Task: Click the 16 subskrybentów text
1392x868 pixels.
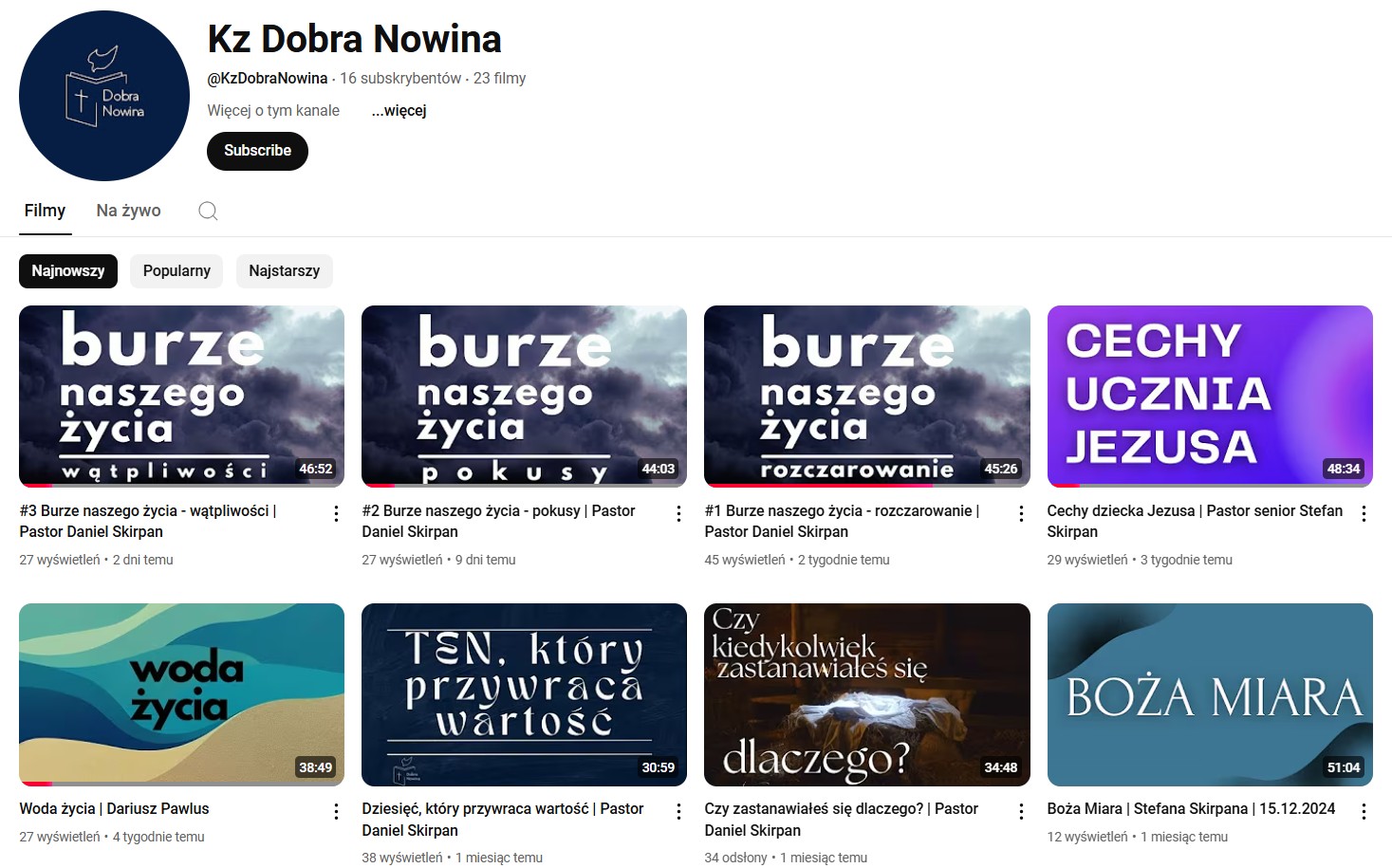Action: [x=400, y=79]
